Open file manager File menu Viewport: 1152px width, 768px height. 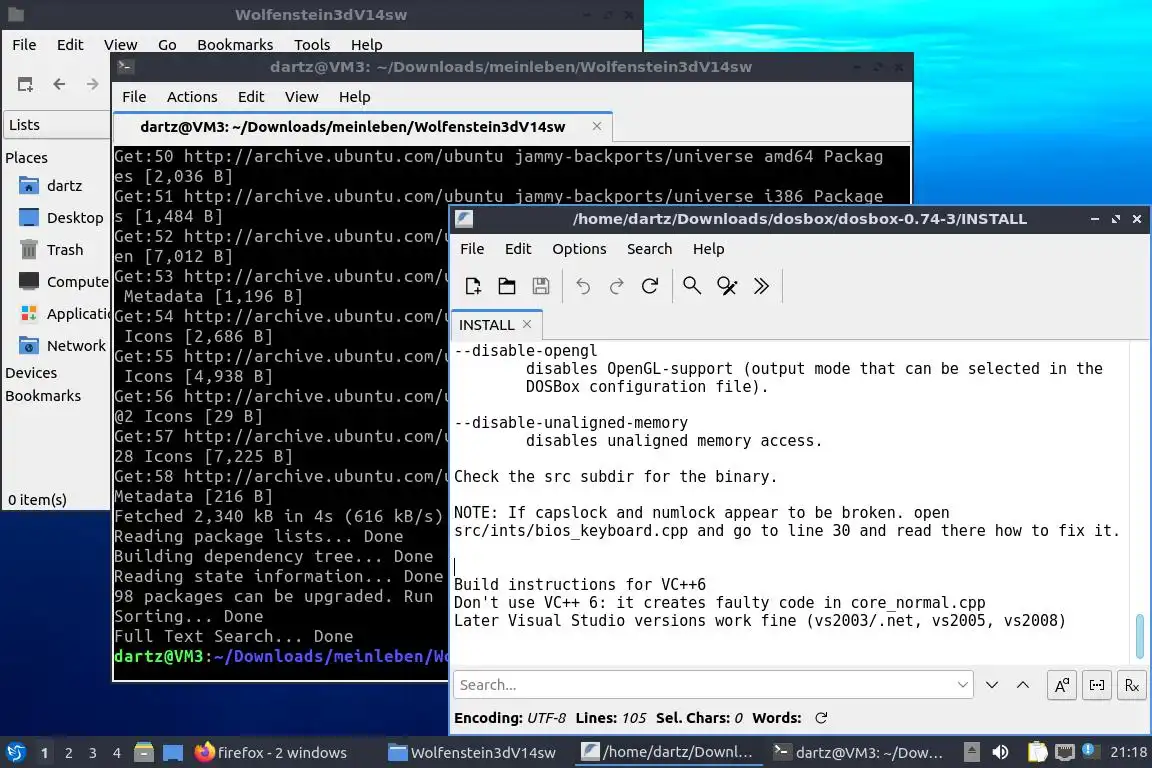pos(24,45)
